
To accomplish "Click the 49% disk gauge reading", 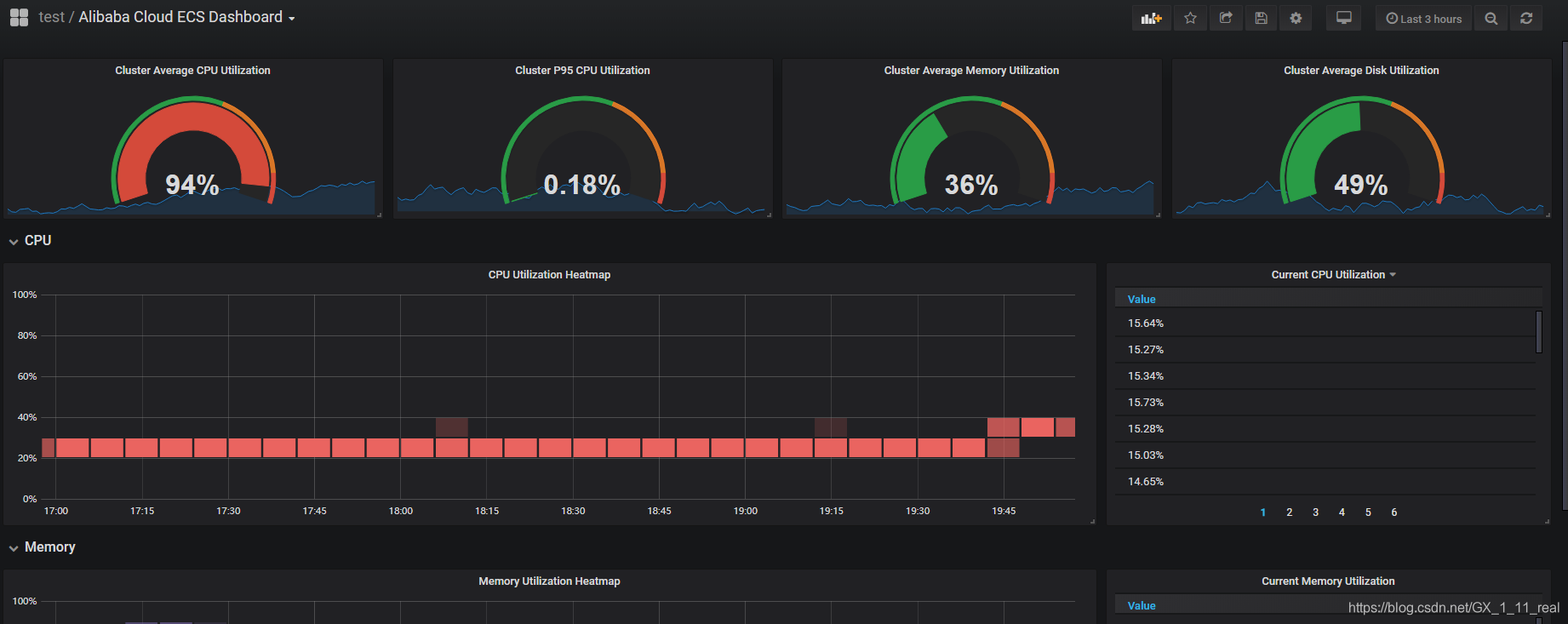I will (1361, 185).
